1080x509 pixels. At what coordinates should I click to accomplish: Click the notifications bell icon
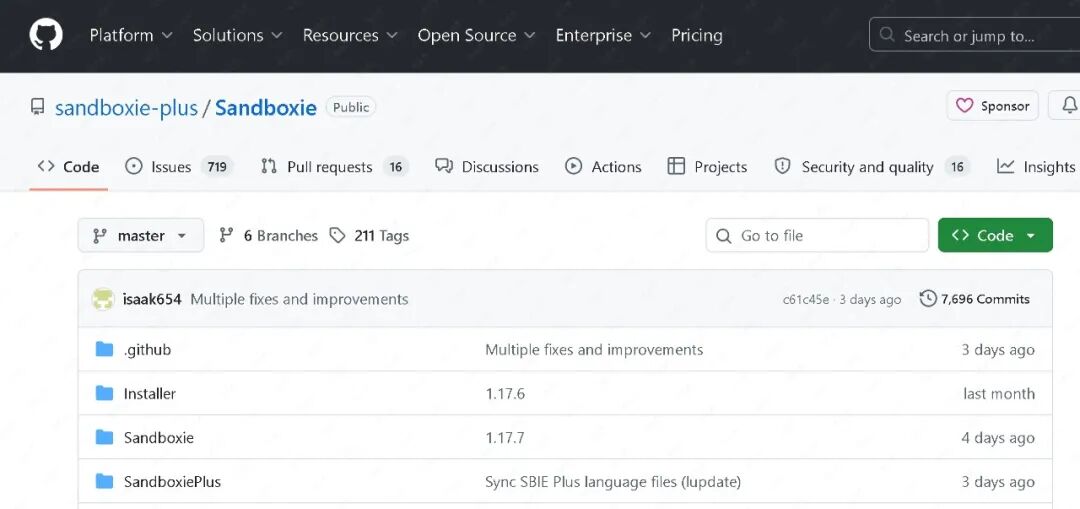click(x=1069, y=106)
